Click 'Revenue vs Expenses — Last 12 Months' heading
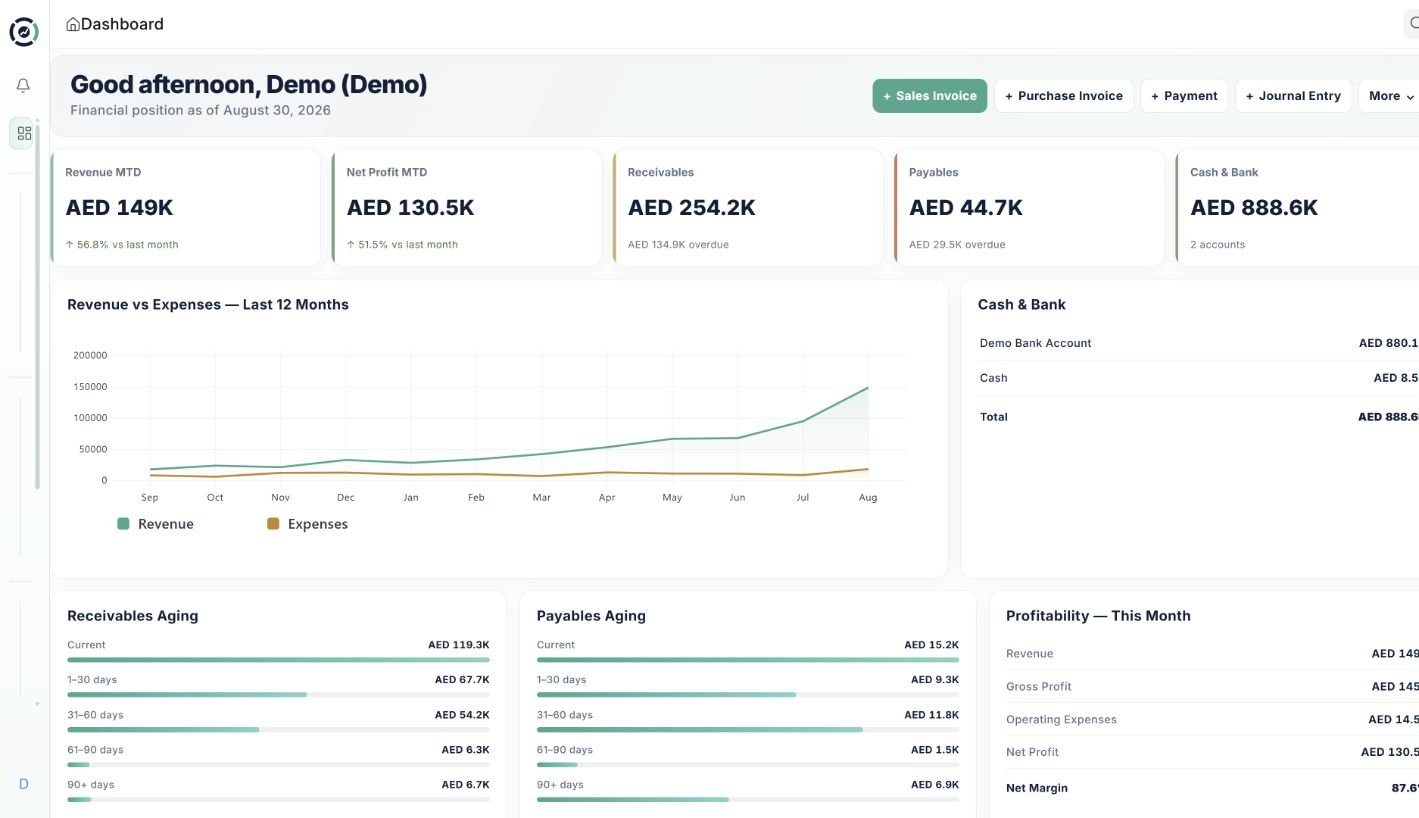 coord(208,305)
